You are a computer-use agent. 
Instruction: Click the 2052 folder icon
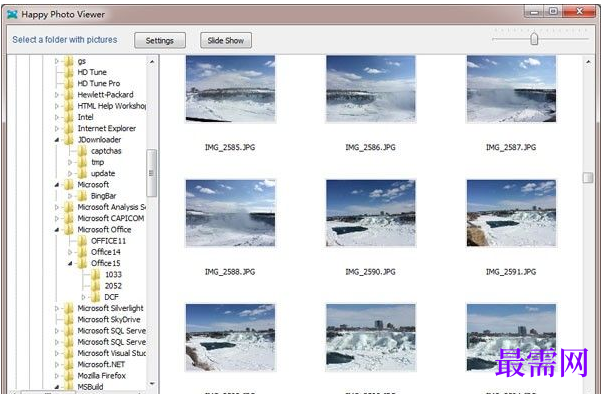[95, 286]
